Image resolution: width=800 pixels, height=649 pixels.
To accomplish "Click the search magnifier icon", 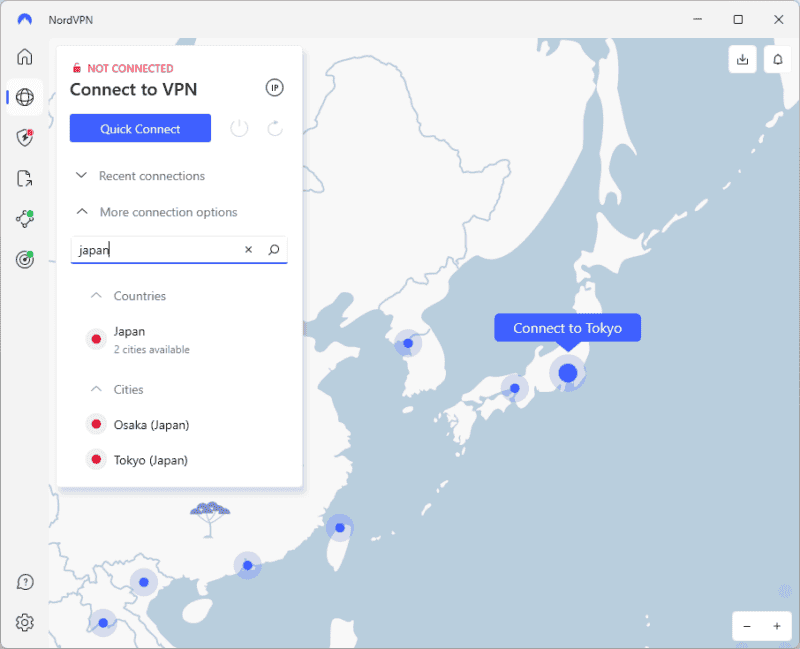I will [274, 249].
